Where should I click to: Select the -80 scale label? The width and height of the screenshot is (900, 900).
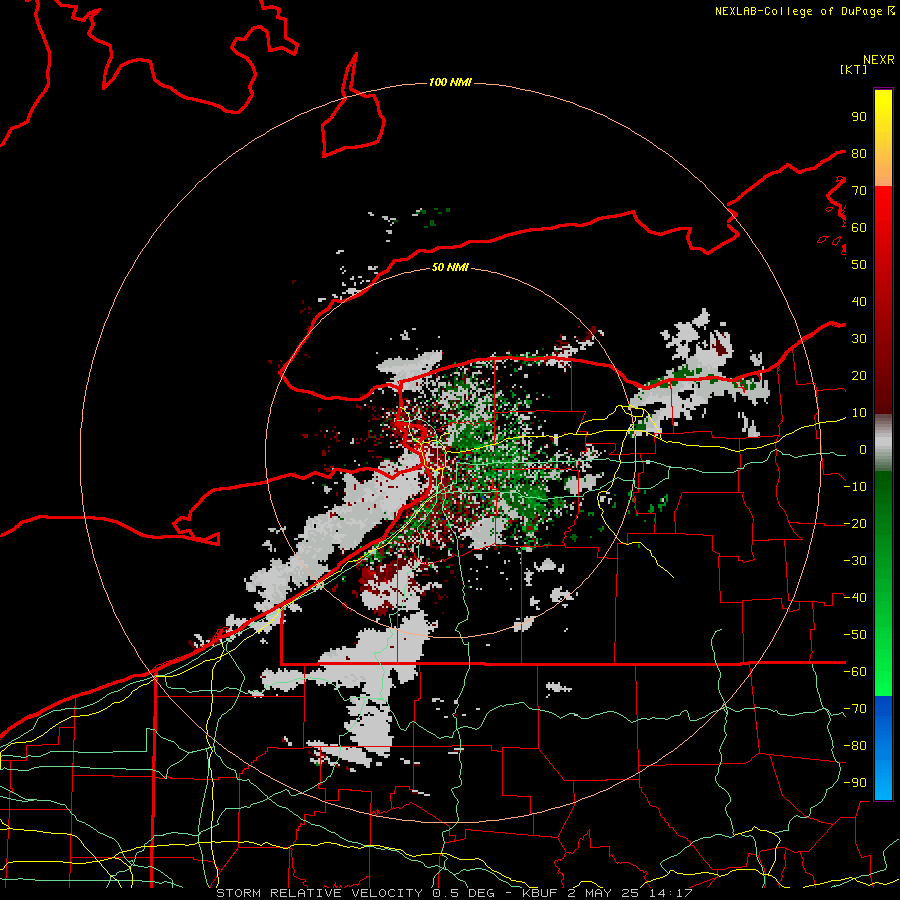click(x=855, y=746)
